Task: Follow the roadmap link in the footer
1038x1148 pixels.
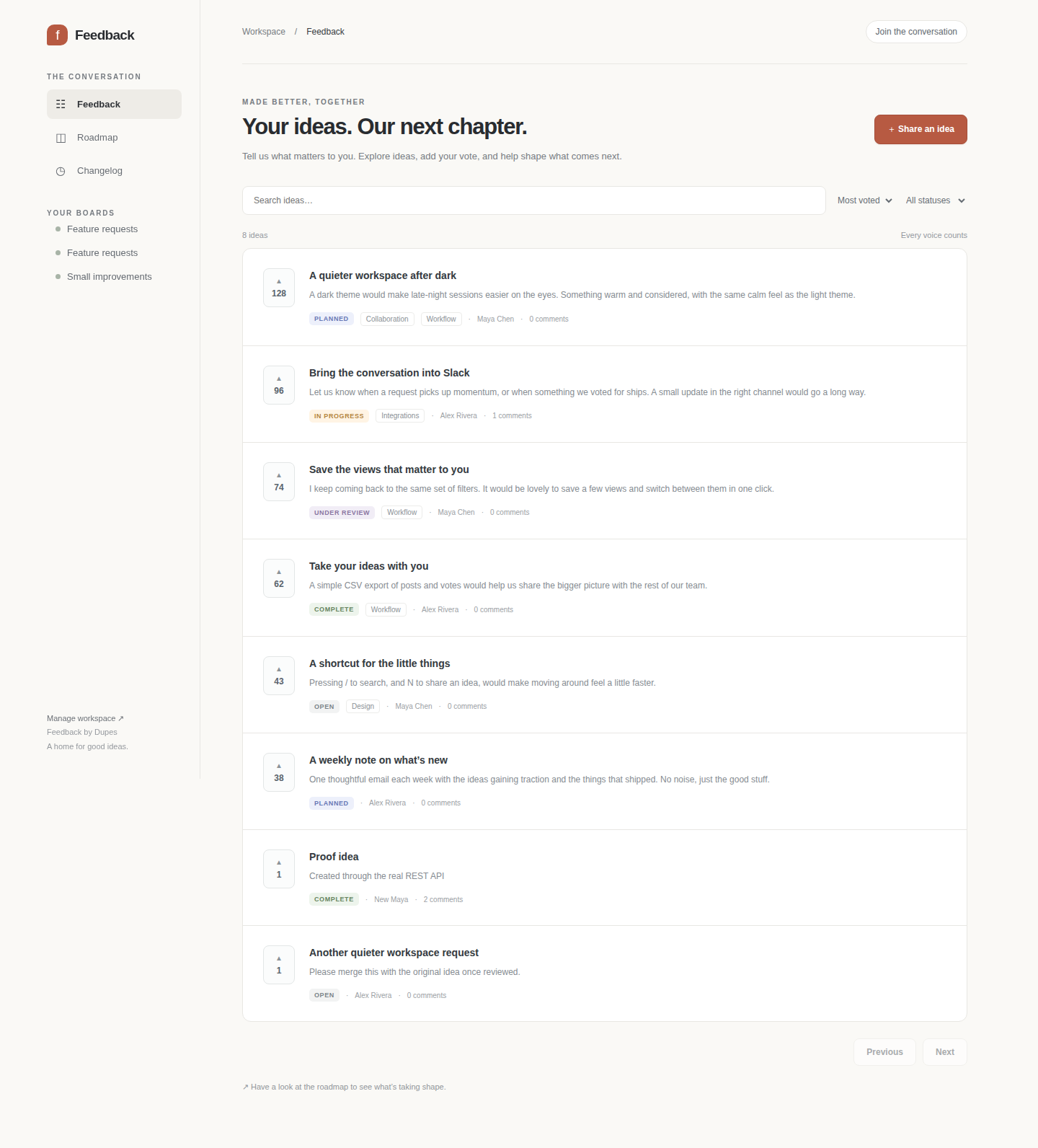Action: [345, 1087]
